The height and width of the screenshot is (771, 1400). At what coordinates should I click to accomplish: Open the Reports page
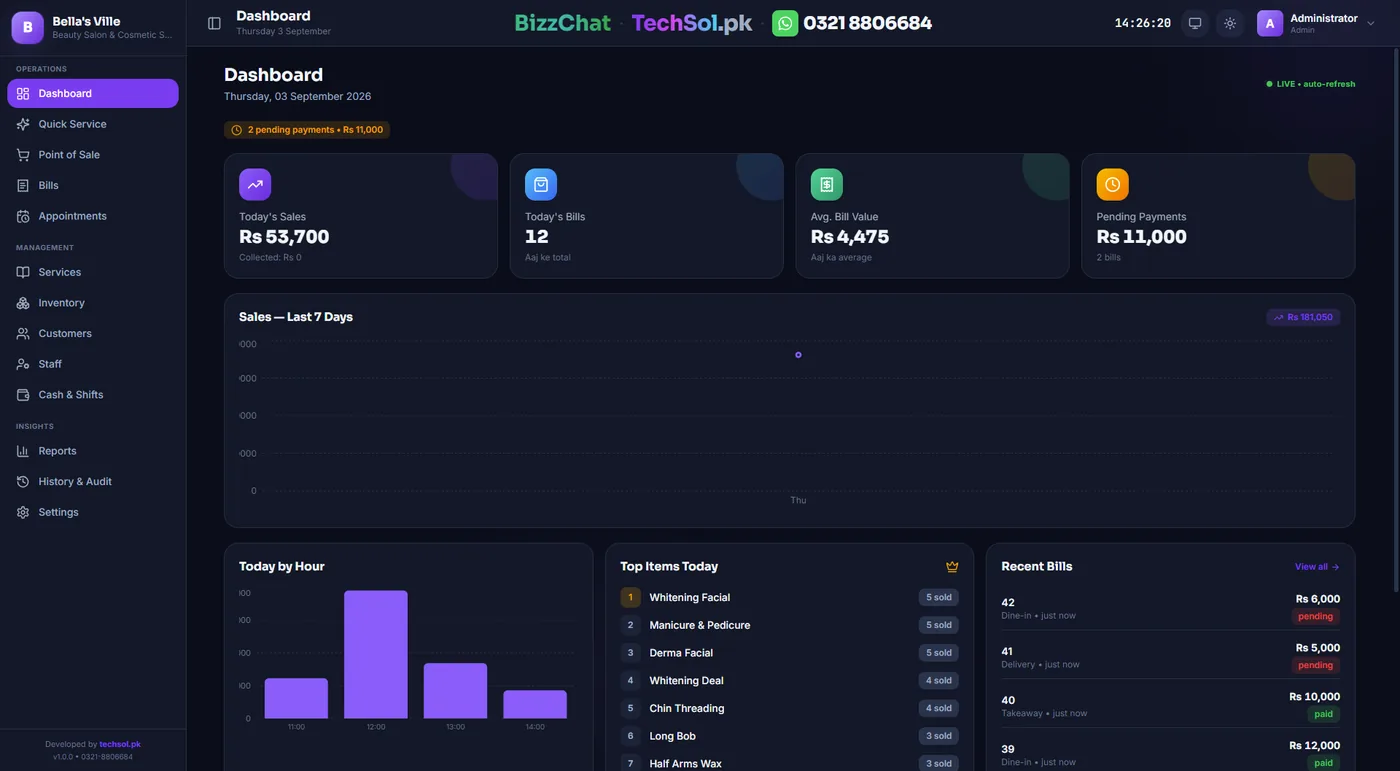pyautogui.click(x=93, y=451)
